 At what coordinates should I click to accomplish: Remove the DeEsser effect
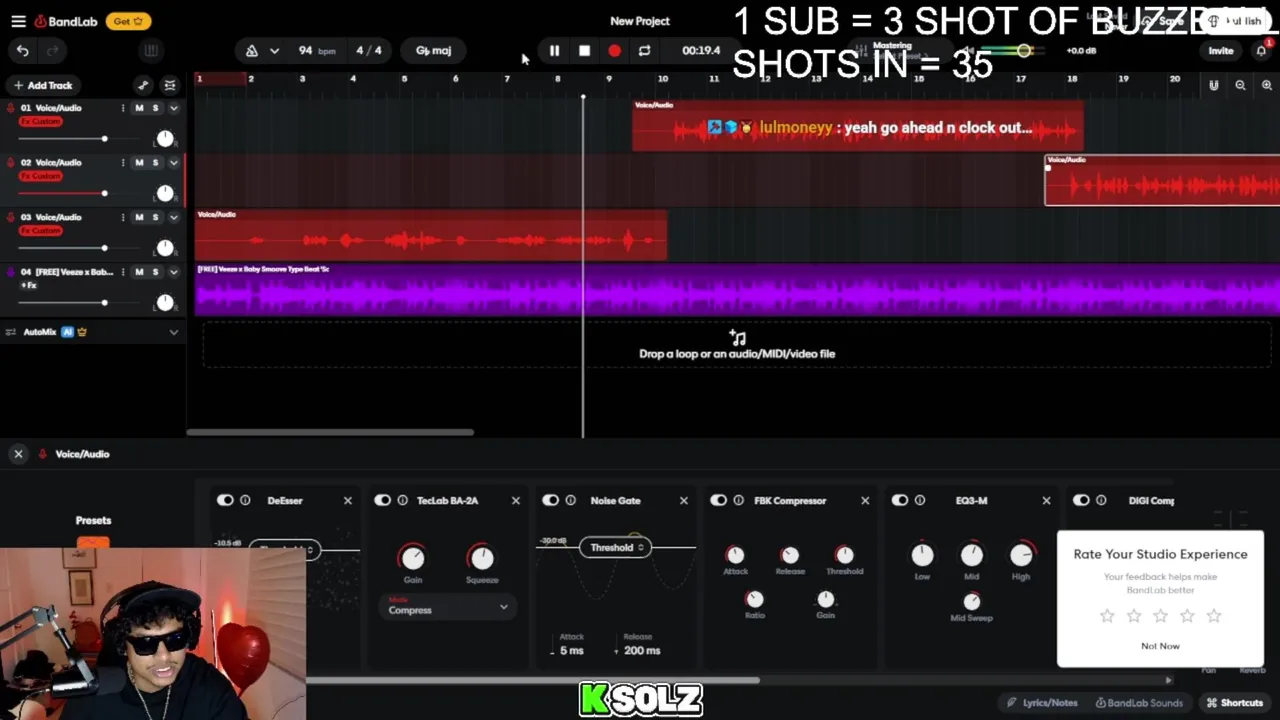(348, 500)
